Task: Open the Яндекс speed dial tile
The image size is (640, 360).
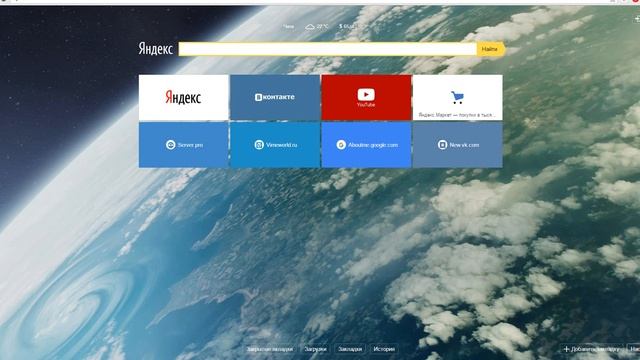Action: (184, 98)
